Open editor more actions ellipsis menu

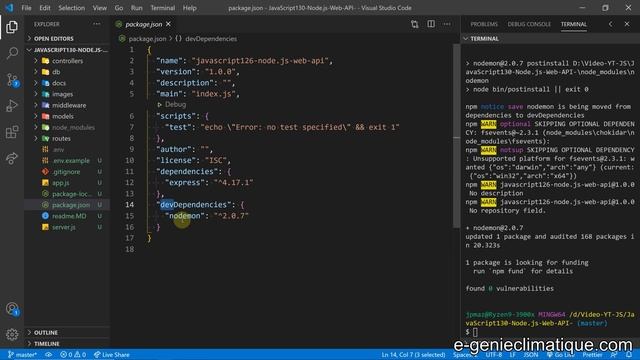[447, 24]
